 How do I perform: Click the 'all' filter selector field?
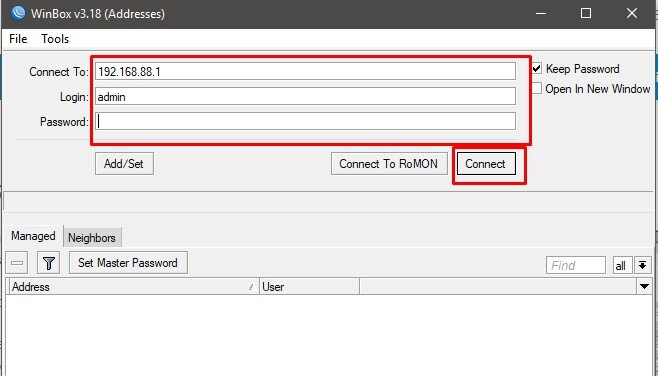point(622,265)
